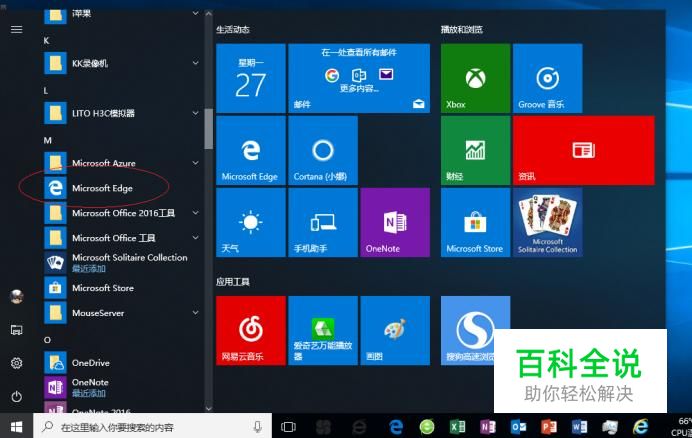Click the 生活动态 group title

click(x=233, y=30)
